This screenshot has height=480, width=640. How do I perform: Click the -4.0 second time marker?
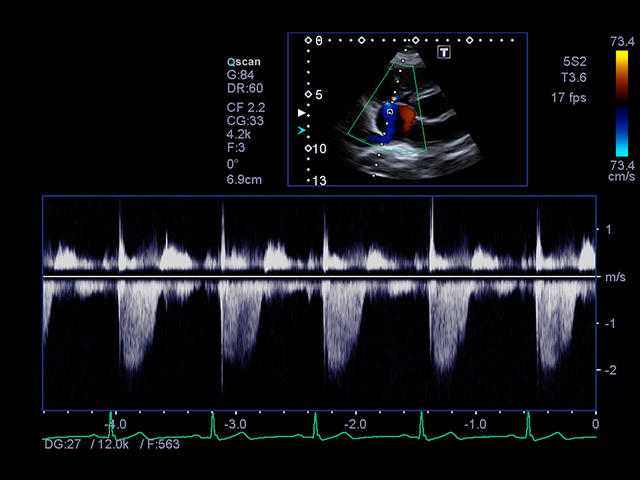point(115,424)
